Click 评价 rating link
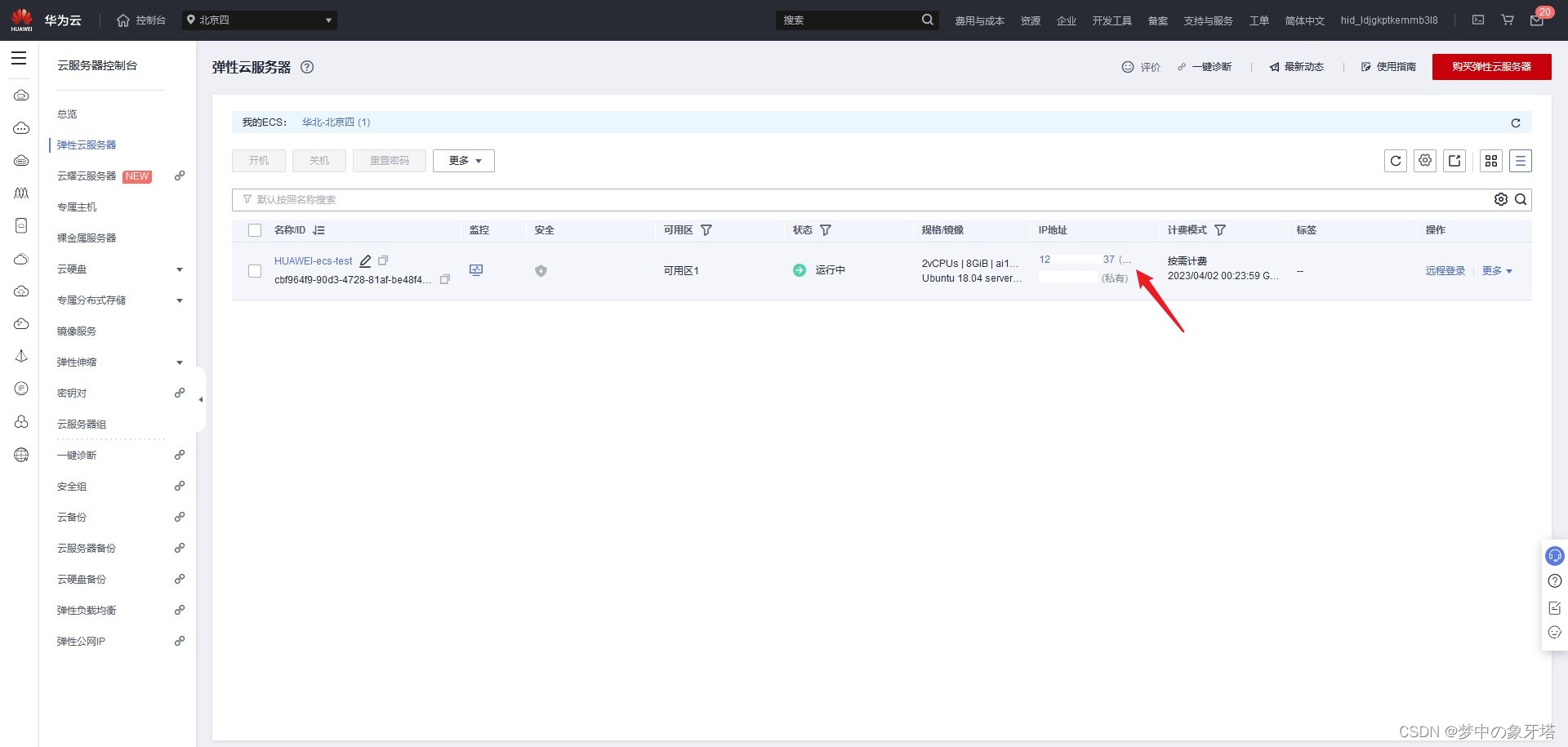Image resolution: width=1568 pixels, height=747 pixels. pos(1141,67)
